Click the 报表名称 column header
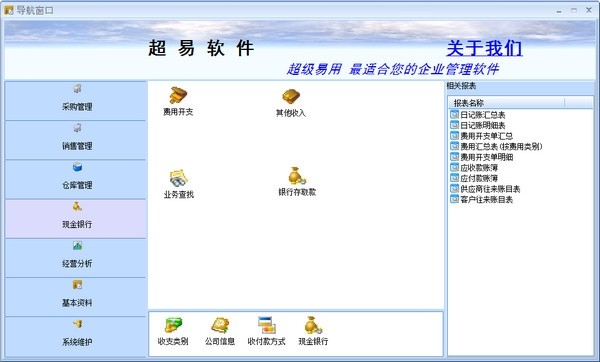This screenshot has width=600, height=362. (506, 103)
